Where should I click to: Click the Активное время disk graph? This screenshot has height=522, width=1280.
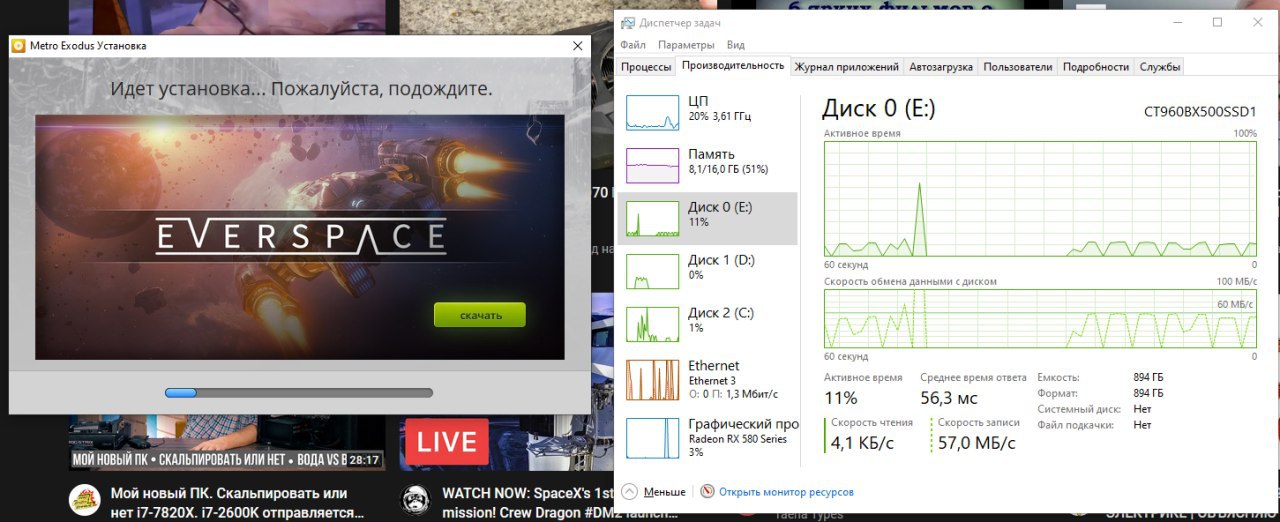pos(1040,199)
